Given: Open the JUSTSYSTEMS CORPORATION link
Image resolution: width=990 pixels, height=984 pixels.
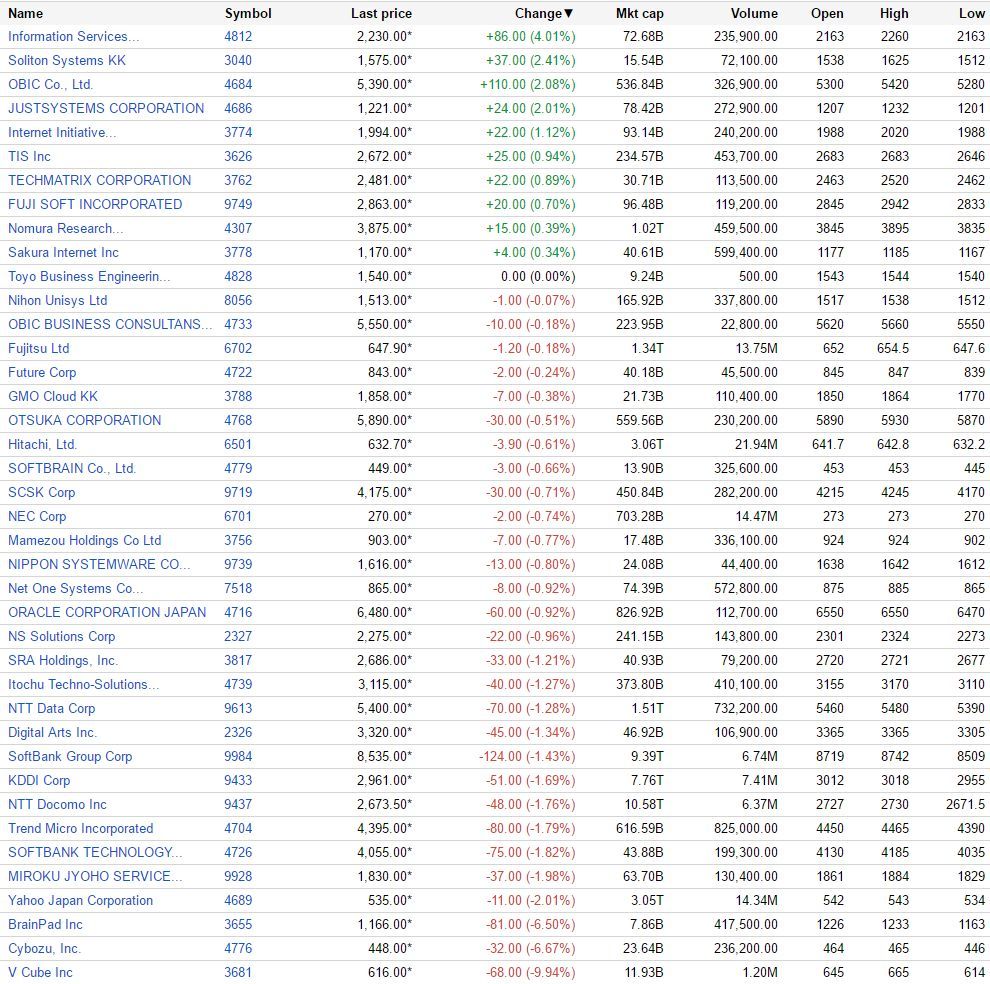Looking at the screenshot, I should click(106, 109).
